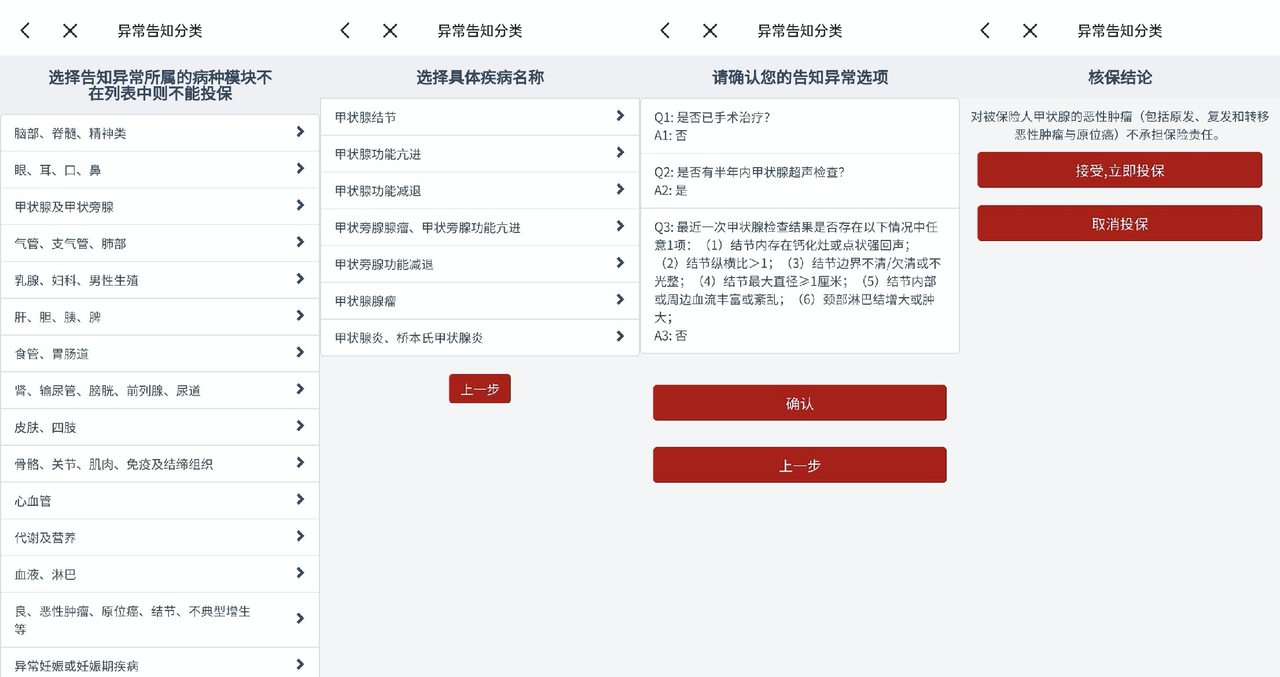Screen dimensions: 1280x677
Task: Expand the 心血管 row chevron
Action: point(300,500)
